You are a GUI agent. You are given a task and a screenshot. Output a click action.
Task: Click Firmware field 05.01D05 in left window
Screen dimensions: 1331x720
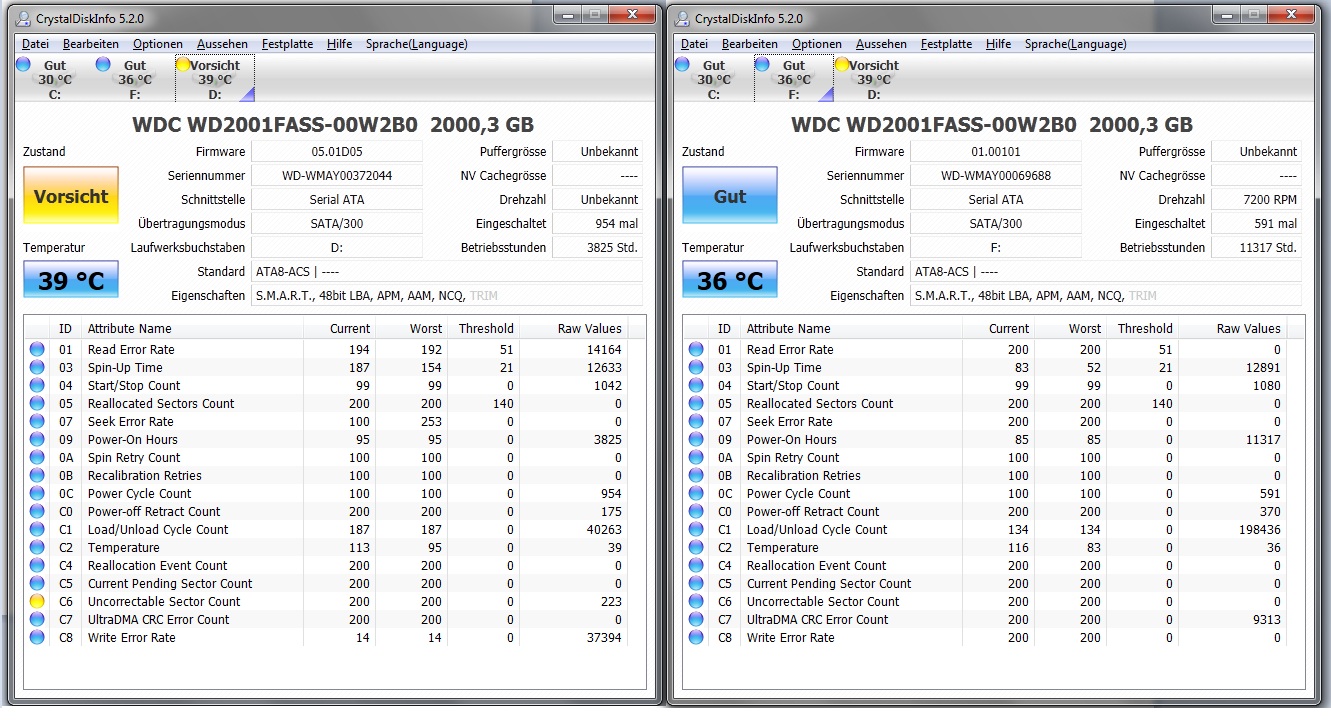click(337, 152)
